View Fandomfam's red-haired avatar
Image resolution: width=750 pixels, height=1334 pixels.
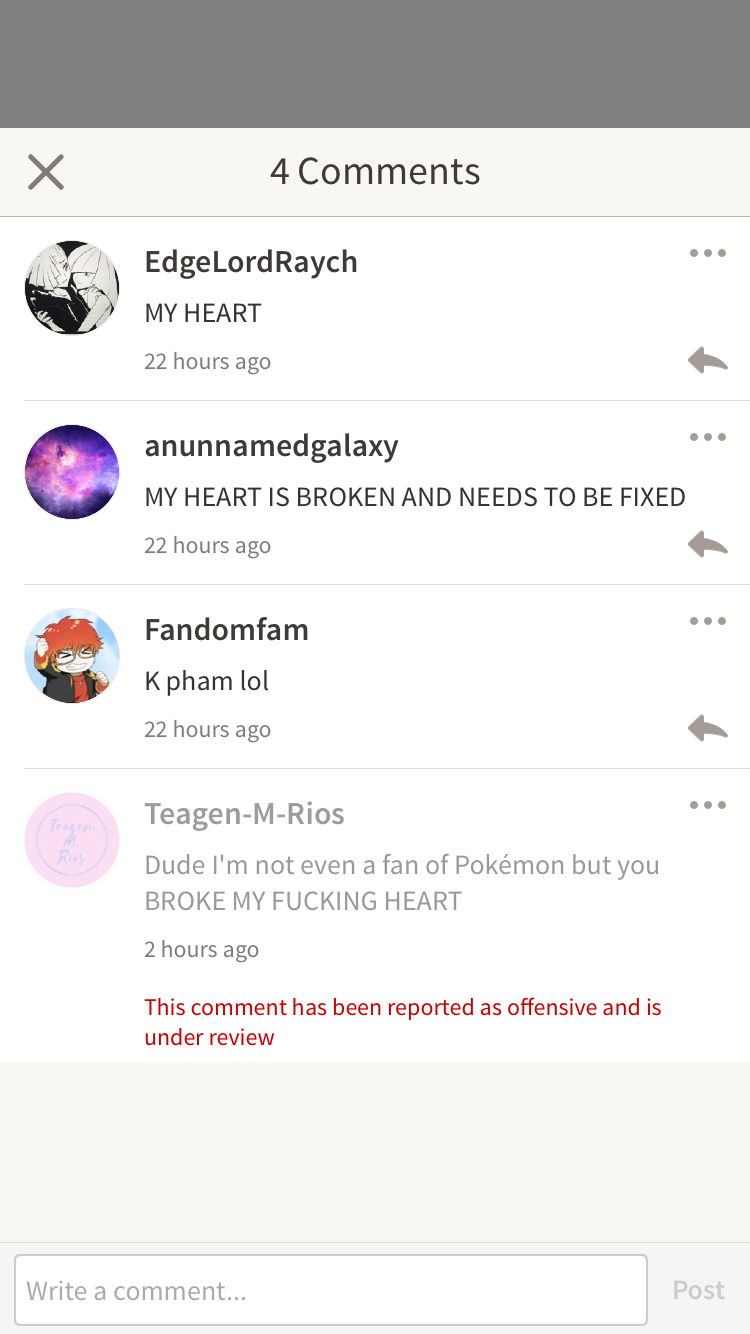coord(72,656)
